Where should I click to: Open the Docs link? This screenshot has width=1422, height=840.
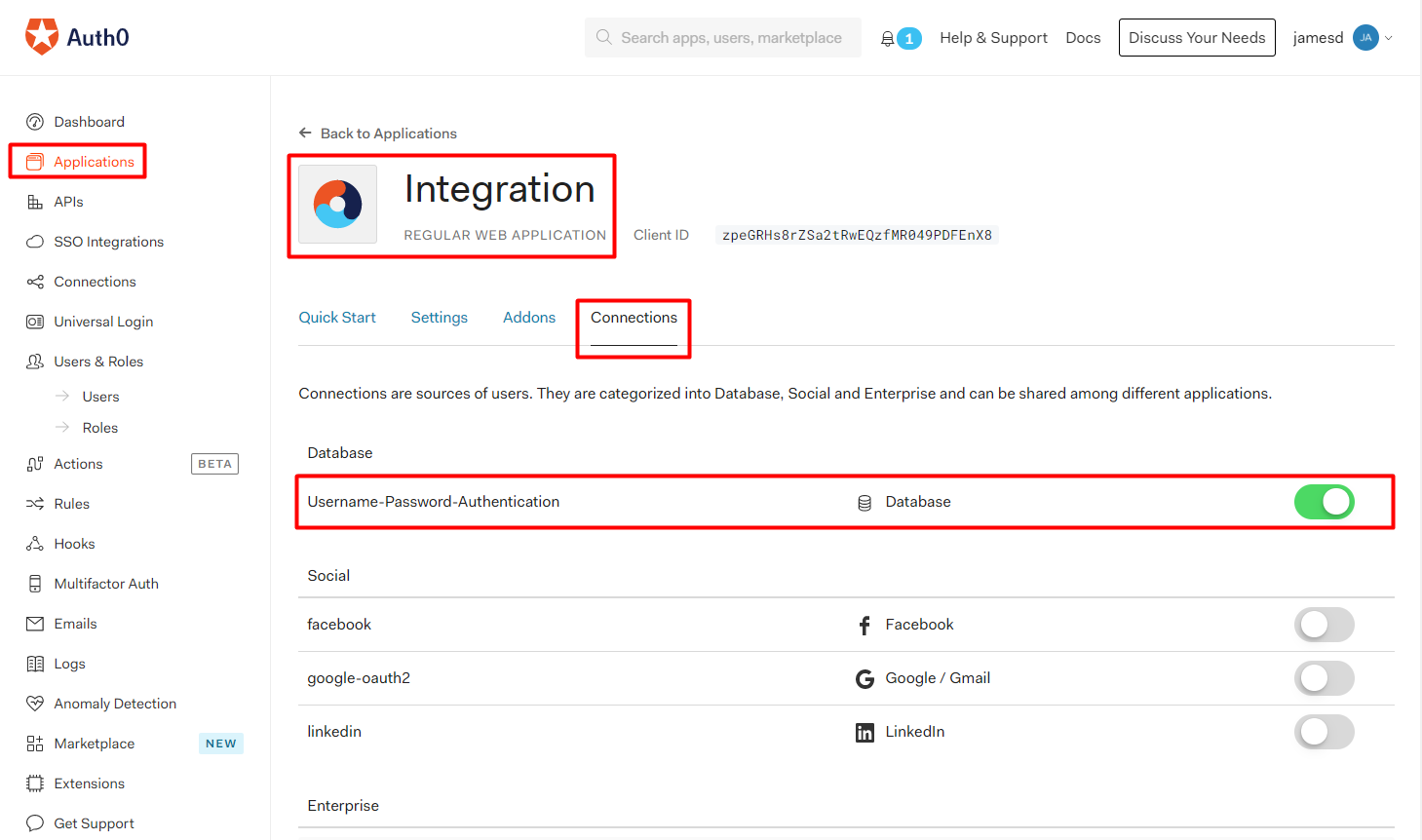point(1083,38)
